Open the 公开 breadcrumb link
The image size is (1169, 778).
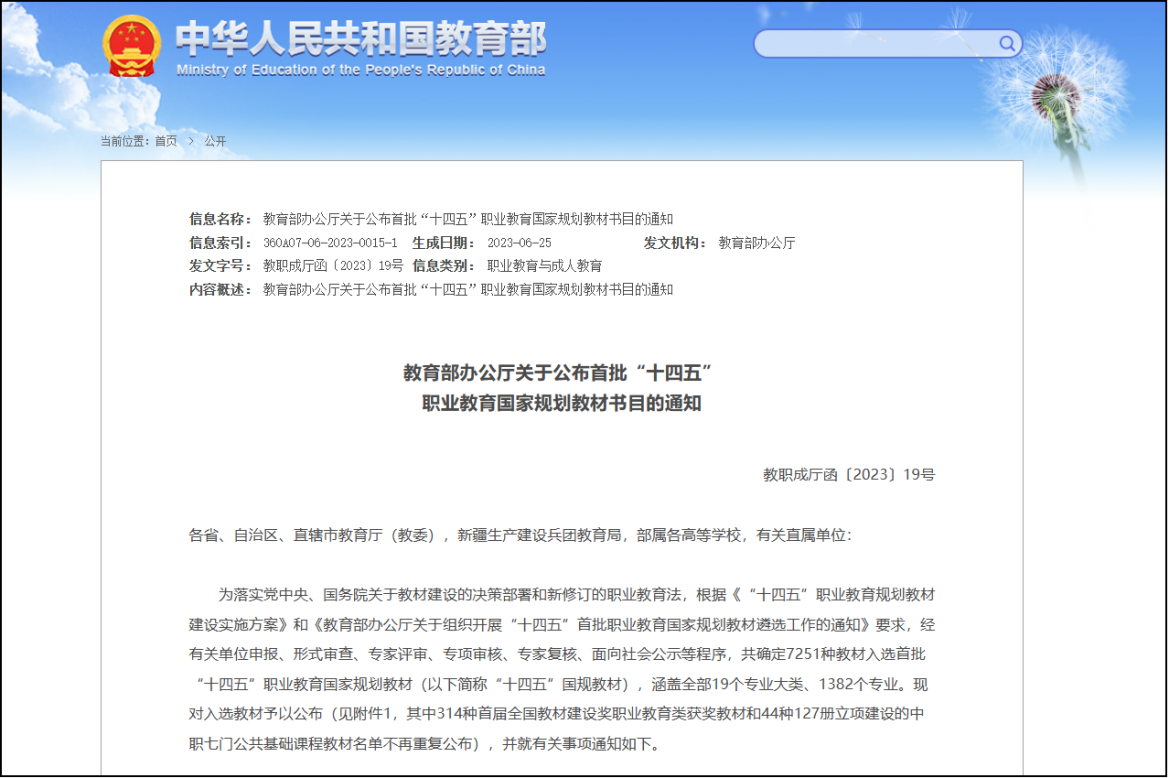(x=215, y=141)
